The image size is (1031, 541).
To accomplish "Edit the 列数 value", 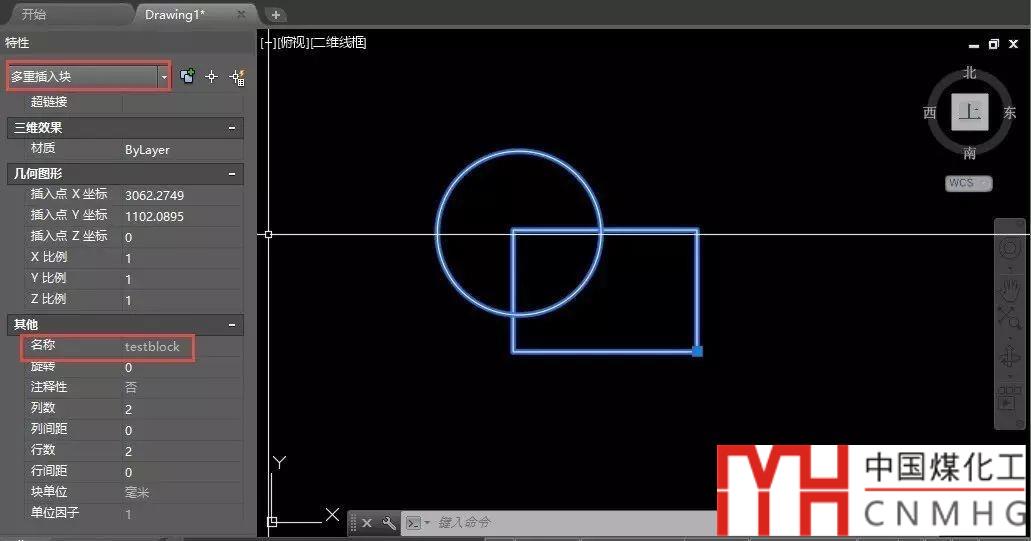I will [x=183, y=409].
